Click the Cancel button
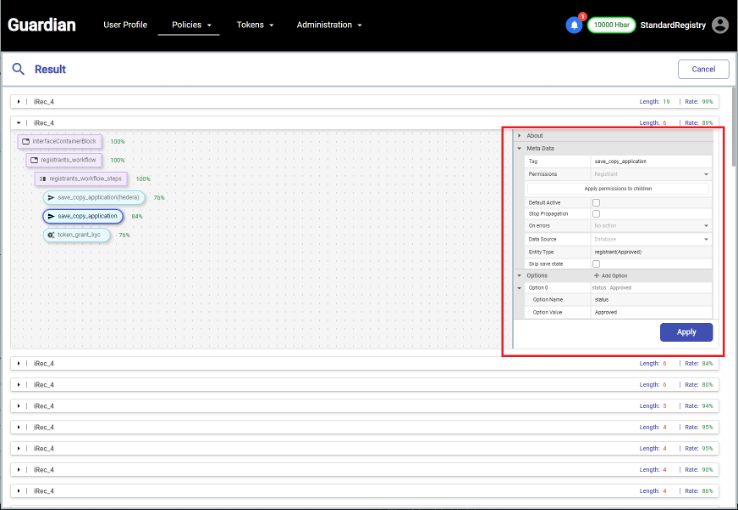 pyautogui.click(x=703, y=69)
